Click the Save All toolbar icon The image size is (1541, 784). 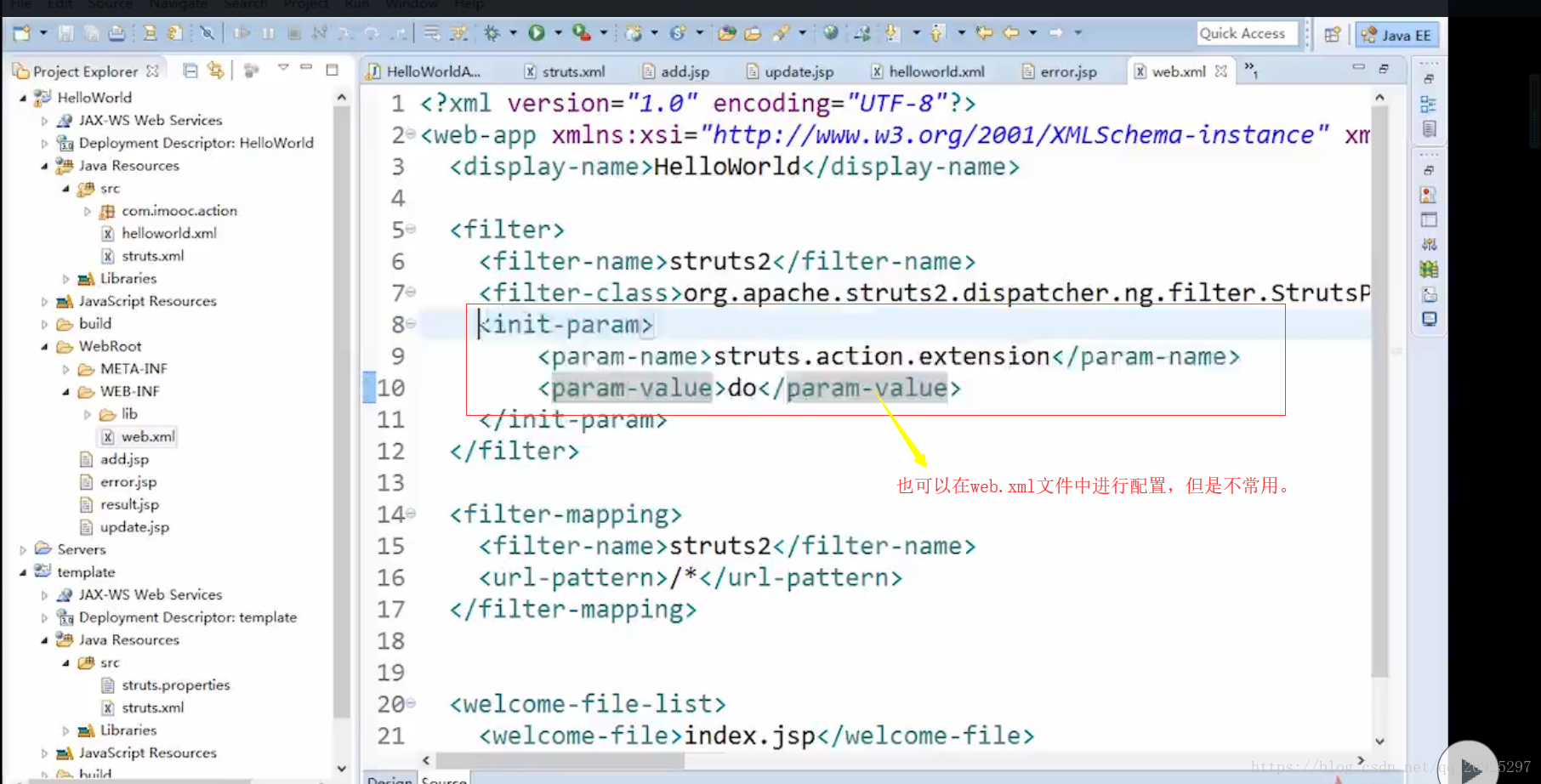91,33
